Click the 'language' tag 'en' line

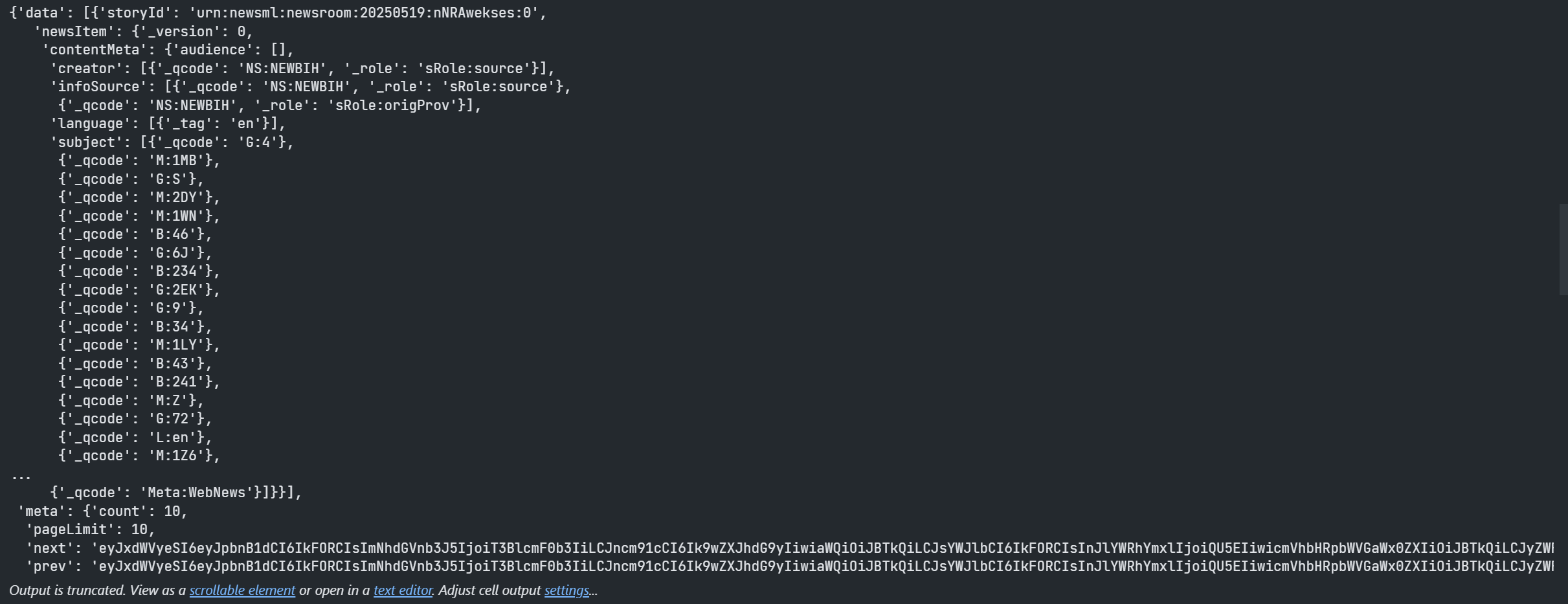168,124
